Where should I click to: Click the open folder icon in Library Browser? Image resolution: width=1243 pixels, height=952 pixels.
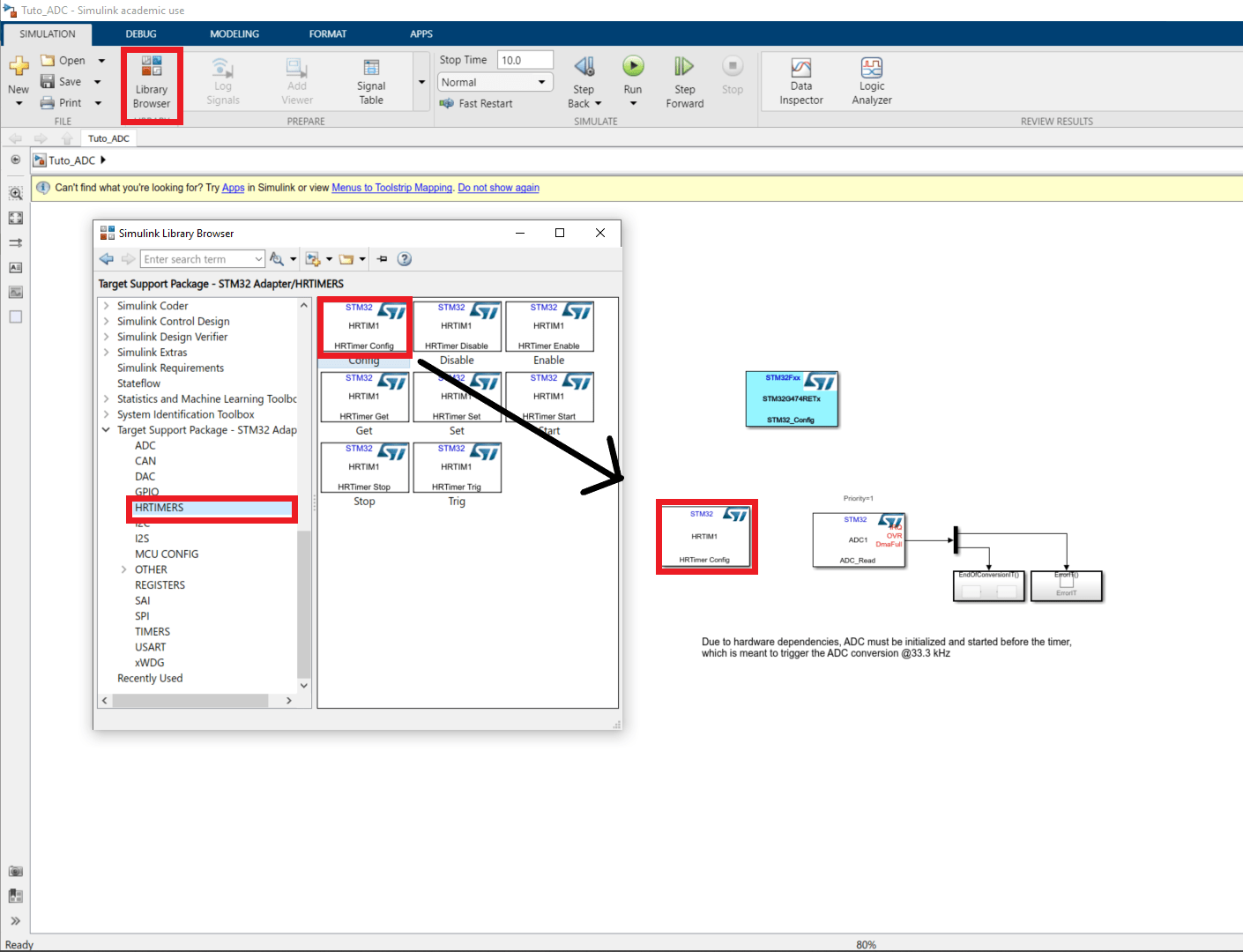coord(346,258)
